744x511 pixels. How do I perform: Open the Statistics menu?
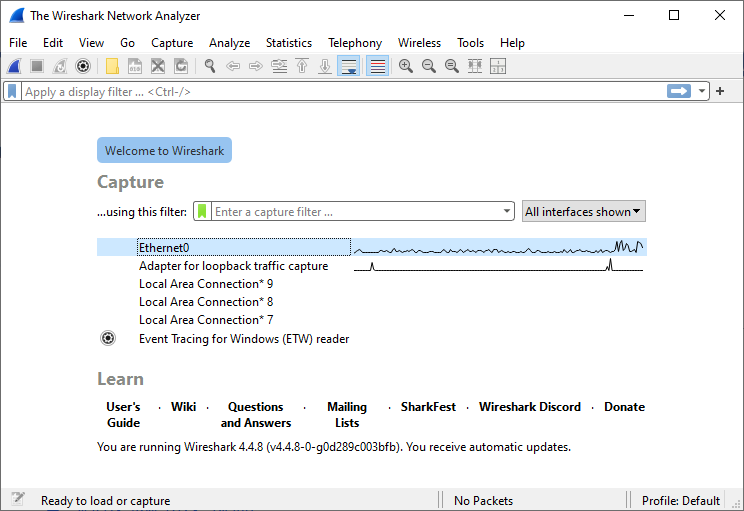[289, 43]
